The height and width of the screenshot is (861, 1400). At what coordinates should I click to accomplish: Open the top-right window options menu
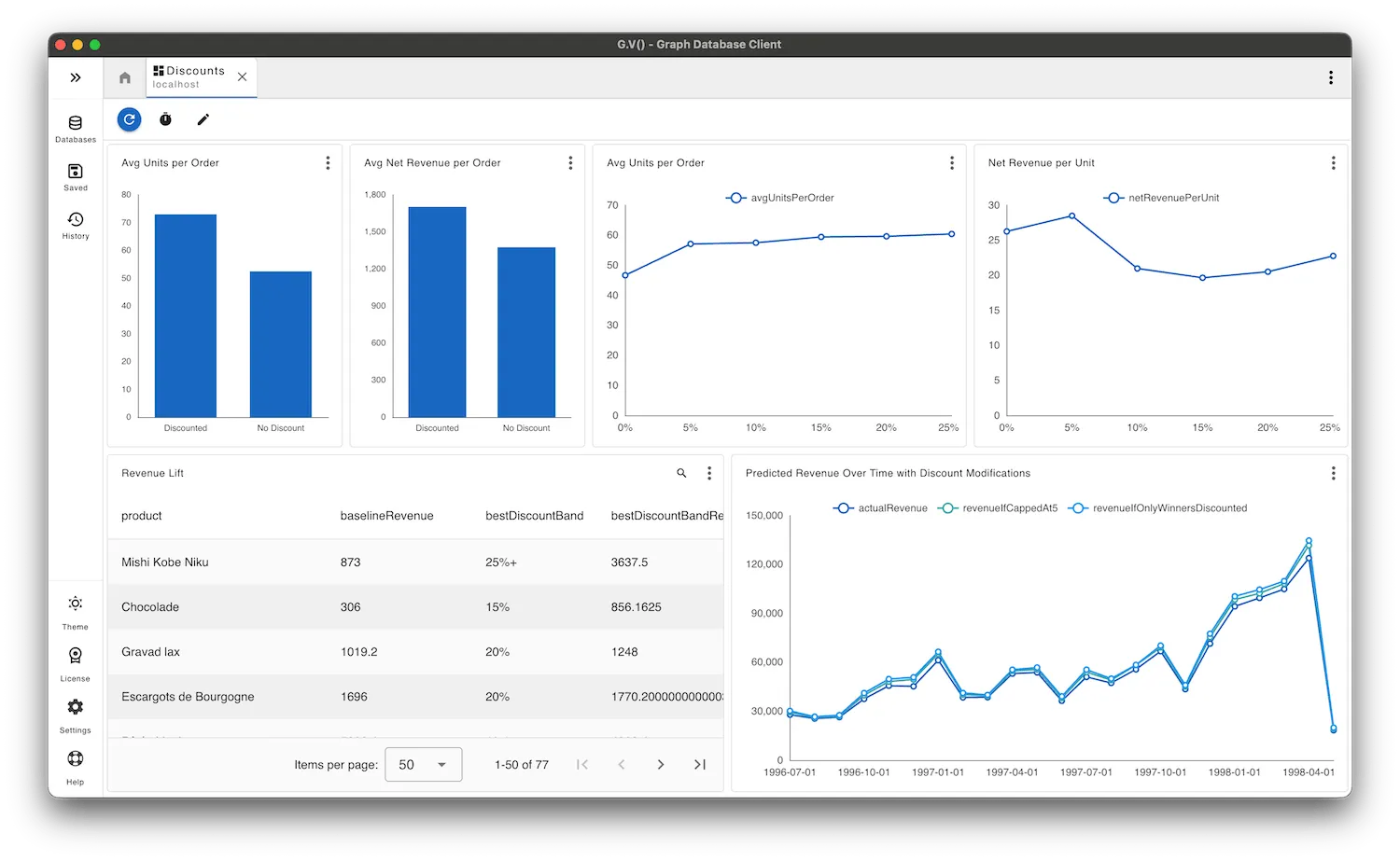click(1331, 77)
